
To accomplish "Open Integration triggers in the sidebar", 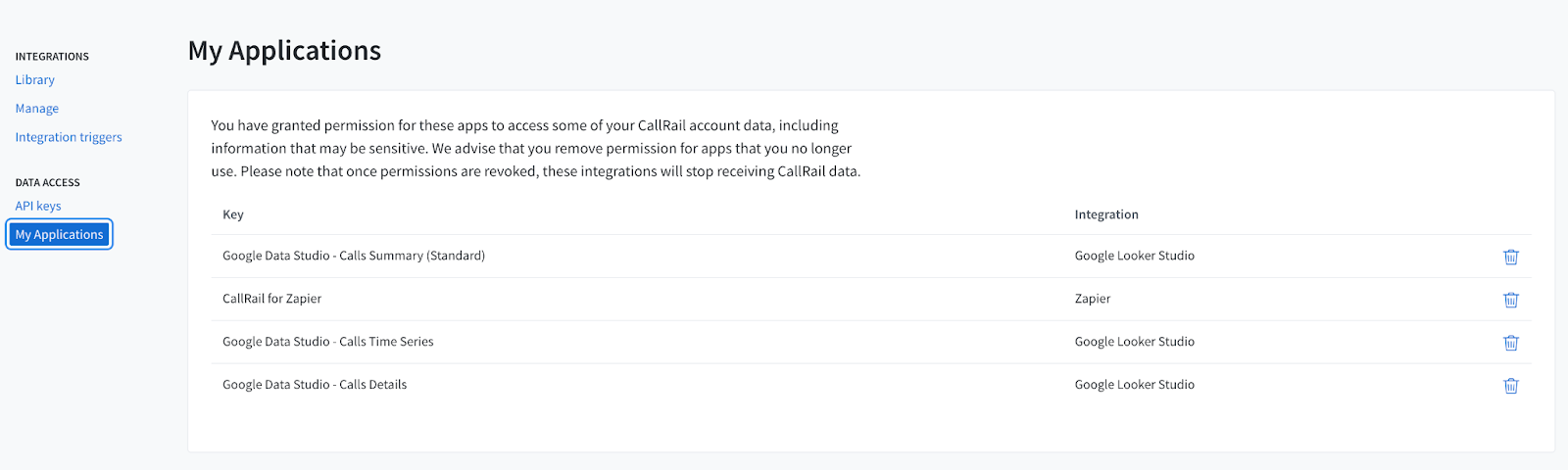I will [x=69, y=137].
